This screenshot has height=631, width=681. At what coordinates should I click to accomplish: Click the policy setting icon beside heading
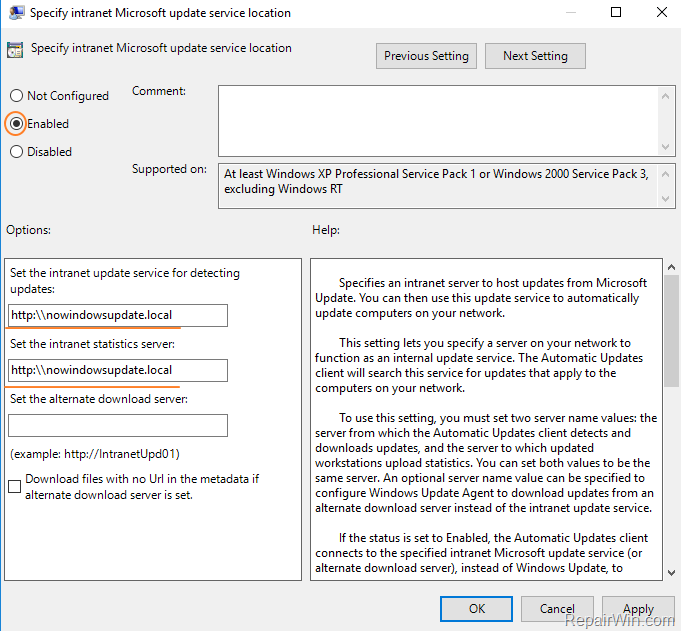pyautogui.click(x=15, y=50)
